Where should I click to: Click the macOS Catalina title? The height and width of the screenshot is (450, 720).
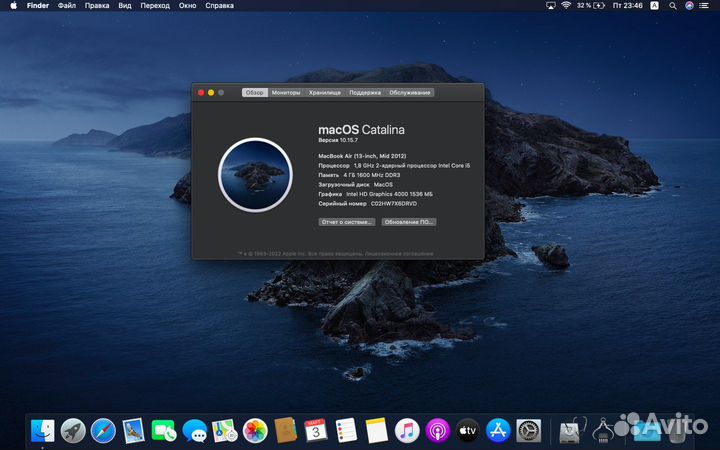pos(361,129)
